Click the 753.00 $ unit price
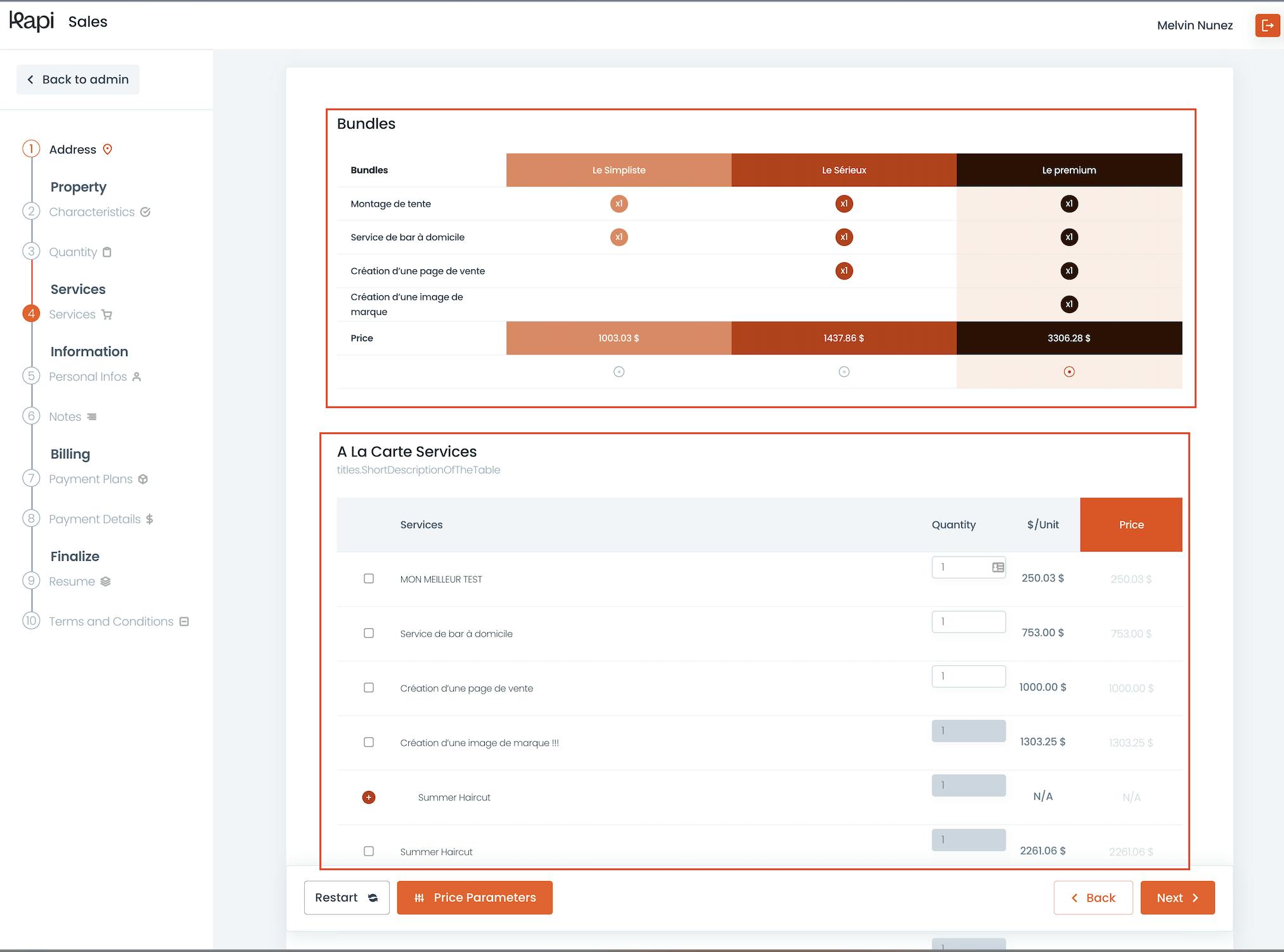 [x=1043, y=633]
